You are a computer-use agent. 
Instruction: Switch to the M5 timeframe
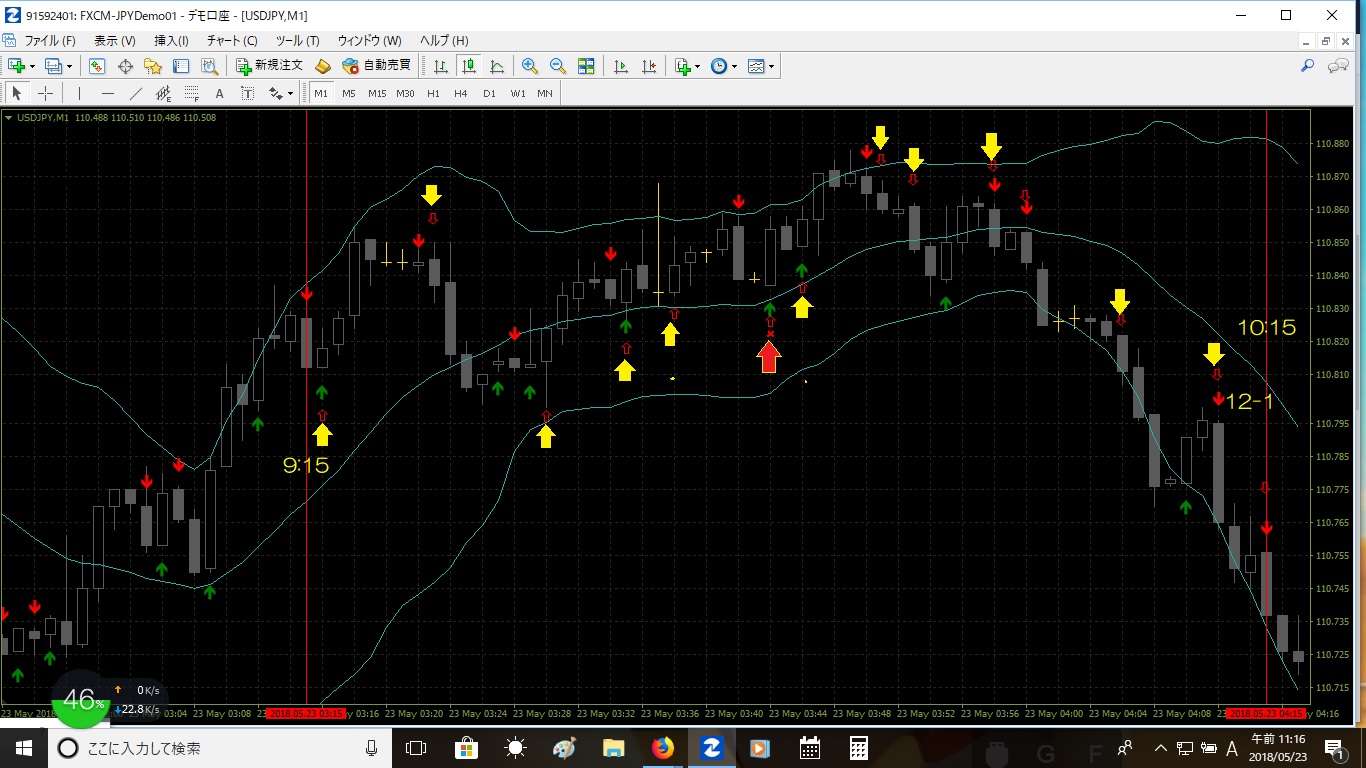(349, 93)
